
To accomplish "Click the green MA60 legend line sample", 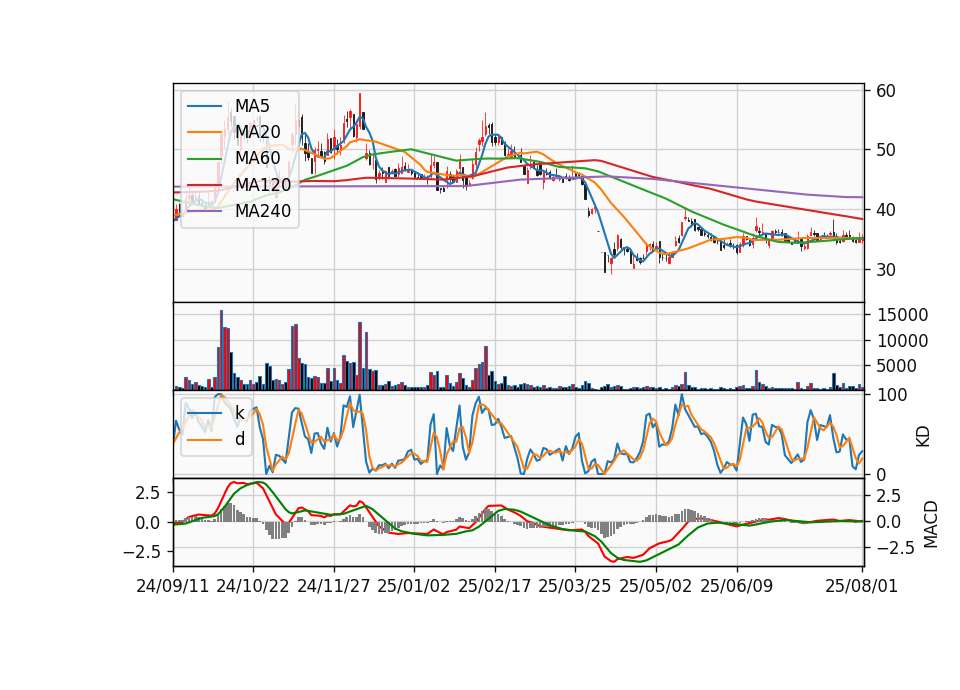I will pyautogui.click(x=204, y=158).
